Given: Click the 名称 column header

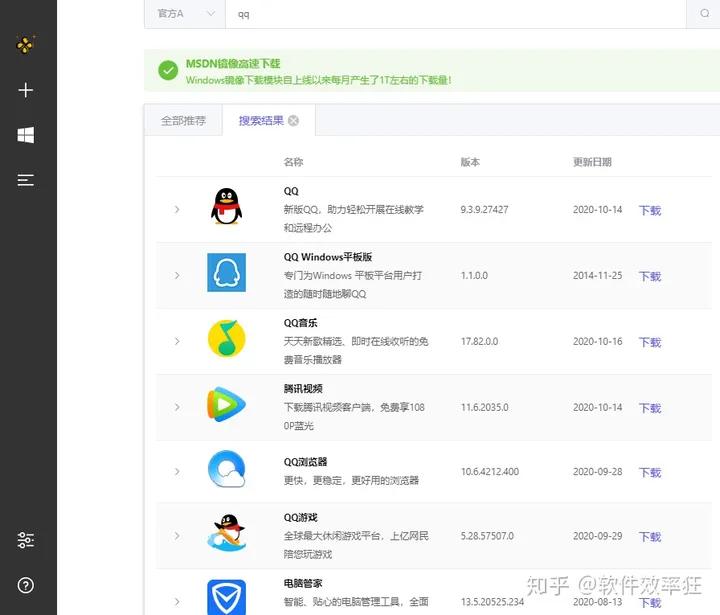Looking at the screenshot, I should (x=293, y=162).
